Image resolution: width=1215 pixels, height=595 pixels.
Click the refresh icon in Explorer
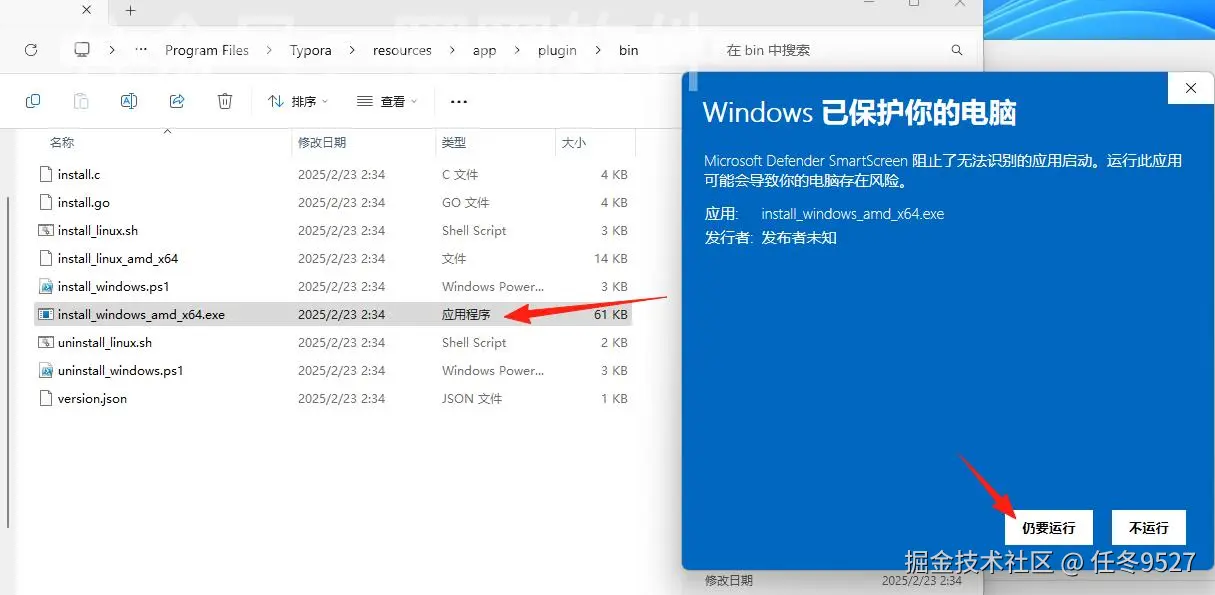[30, 49]
